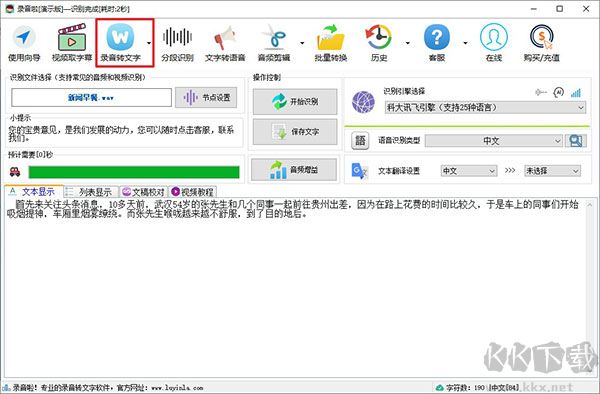Toggle the AI icon above the engine selector
Image resolution: width=600 pixels, height=394 pixels.
pos(559,92)
